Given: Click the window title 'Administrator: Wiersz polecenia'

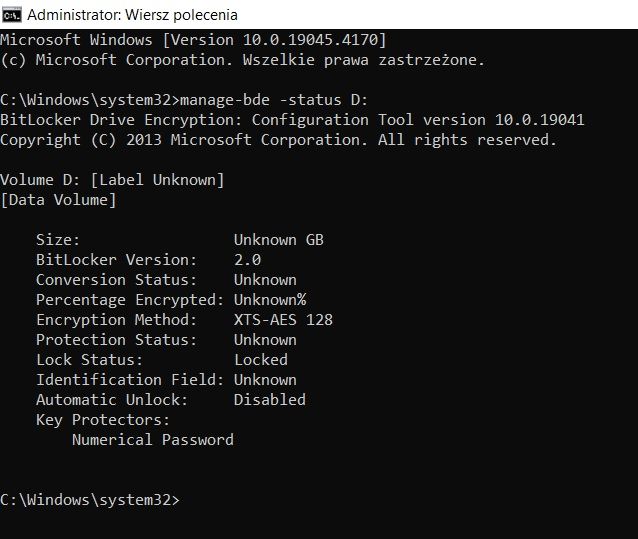Looking at the screenshot, I should 132,15.
